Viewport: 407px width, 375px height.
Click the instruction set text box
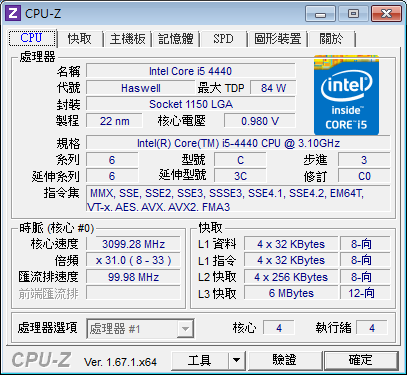point(238,199)
